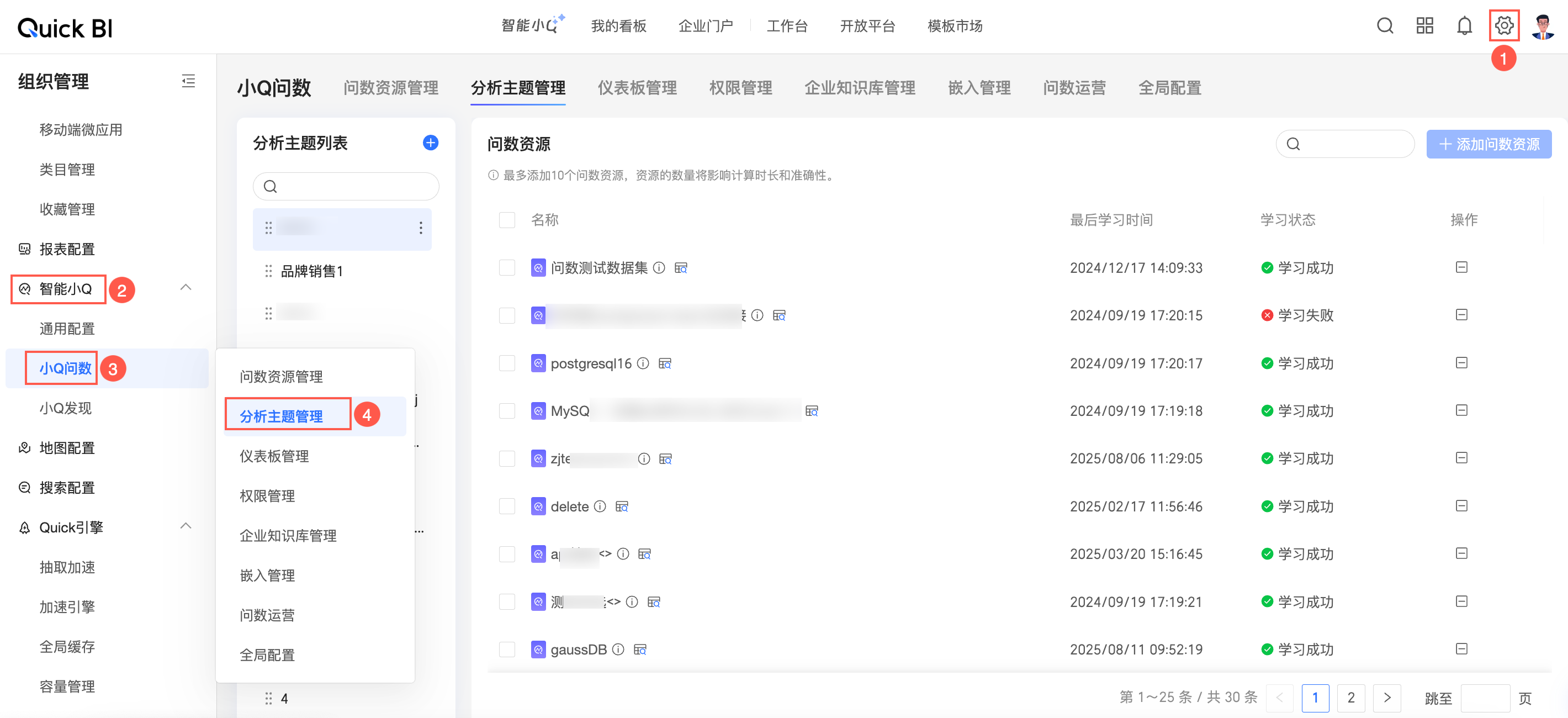Screen dimensions: 1568x718
Task: Click the 添加问数资源 button
Action: [1488, 144]
